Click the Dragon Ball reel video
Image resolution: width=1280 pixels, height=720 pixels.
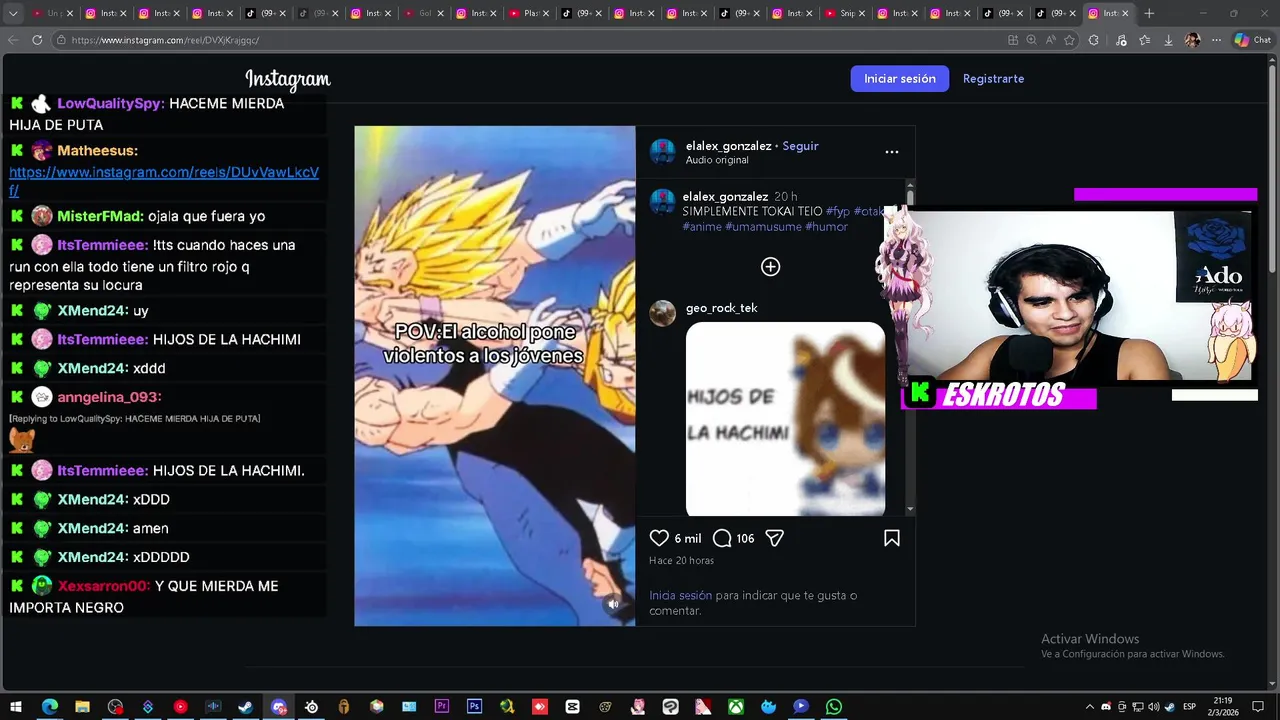(x=495, y=376)
